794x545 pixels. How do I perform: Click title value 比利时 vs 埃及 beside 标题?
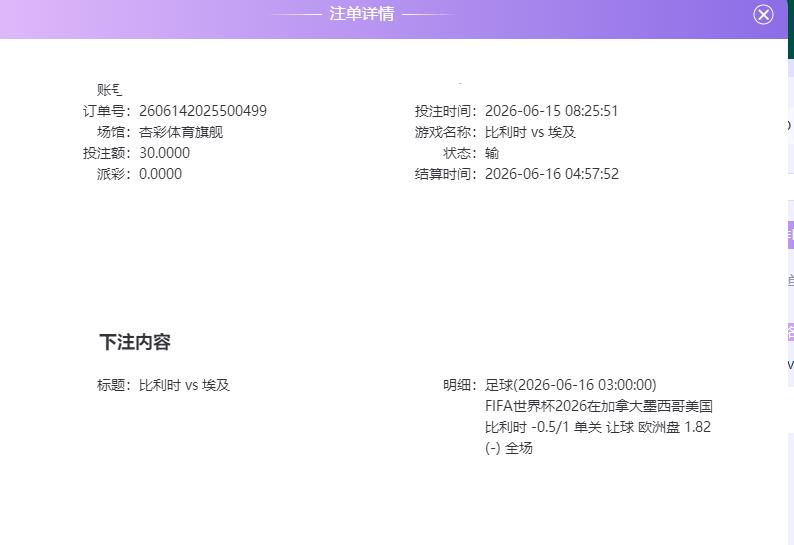pos(184,385)
